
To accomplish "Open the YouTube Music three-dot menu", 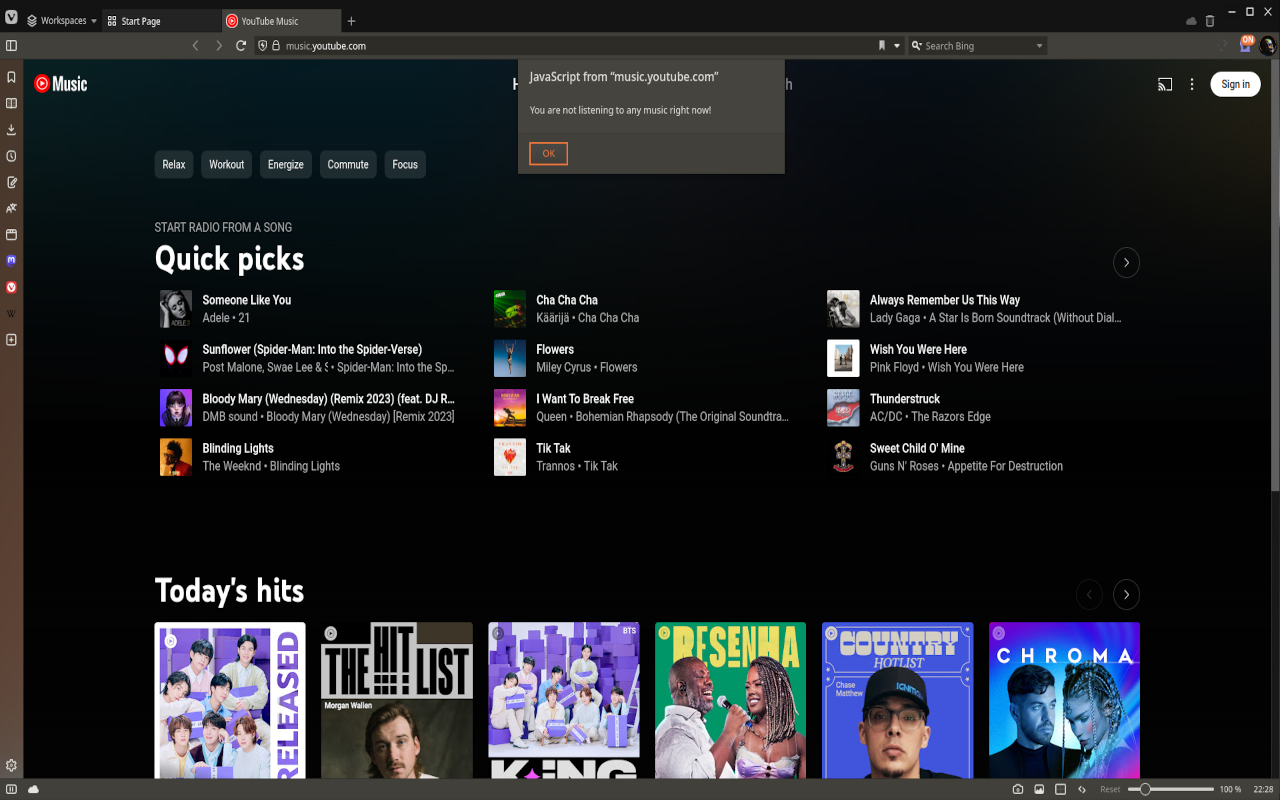I will (1192, 85).
